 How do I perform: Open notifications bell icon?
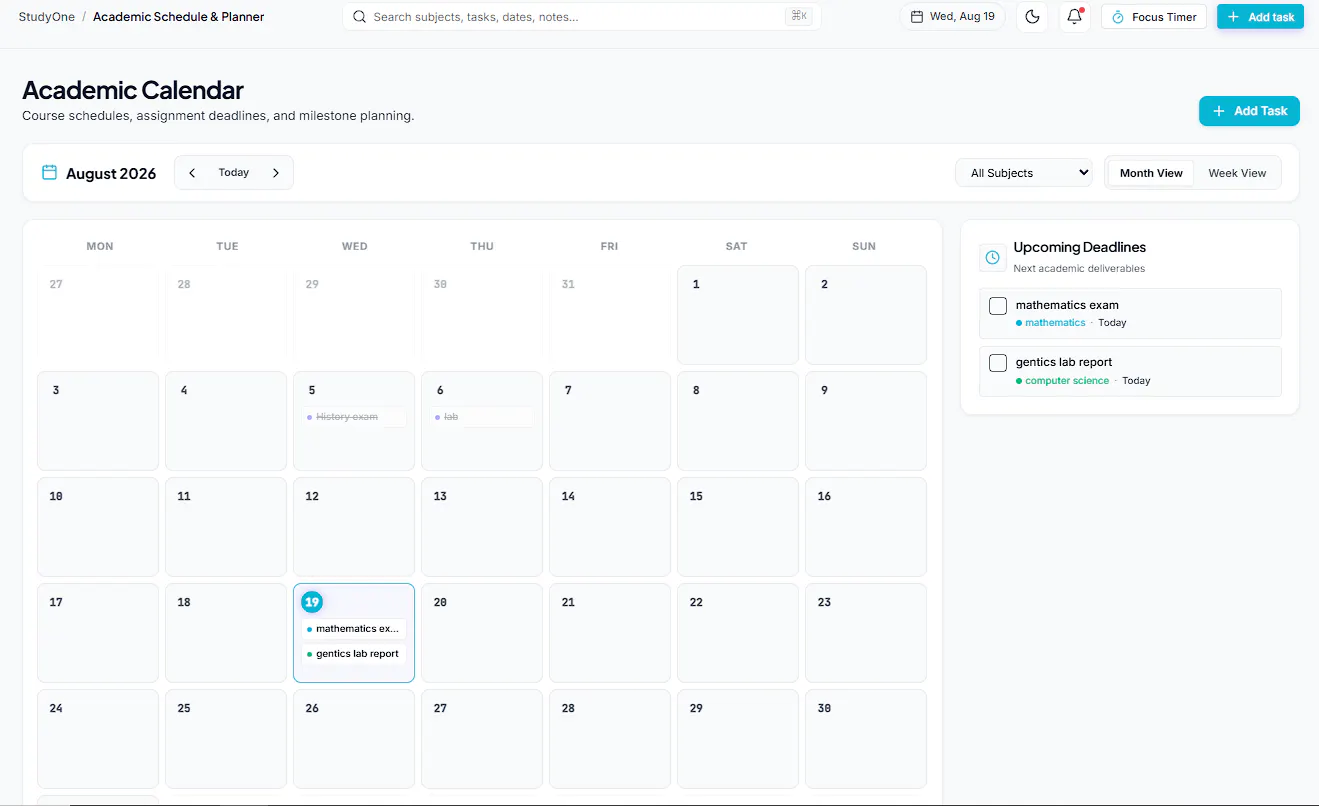click(x=1074, y=17)
